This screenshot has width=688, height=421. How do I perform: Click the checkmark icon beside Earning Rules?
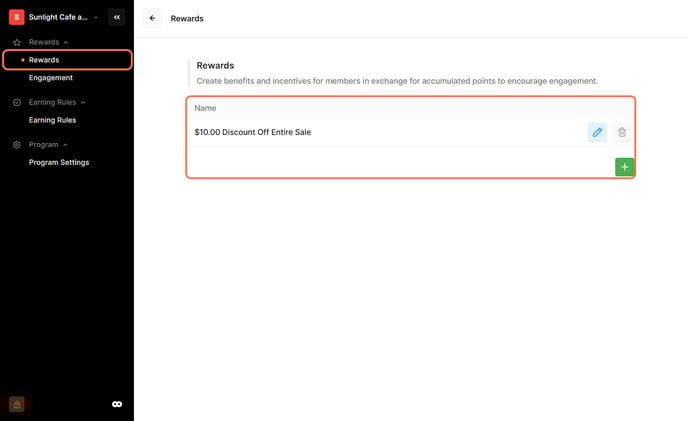point(17,102)
